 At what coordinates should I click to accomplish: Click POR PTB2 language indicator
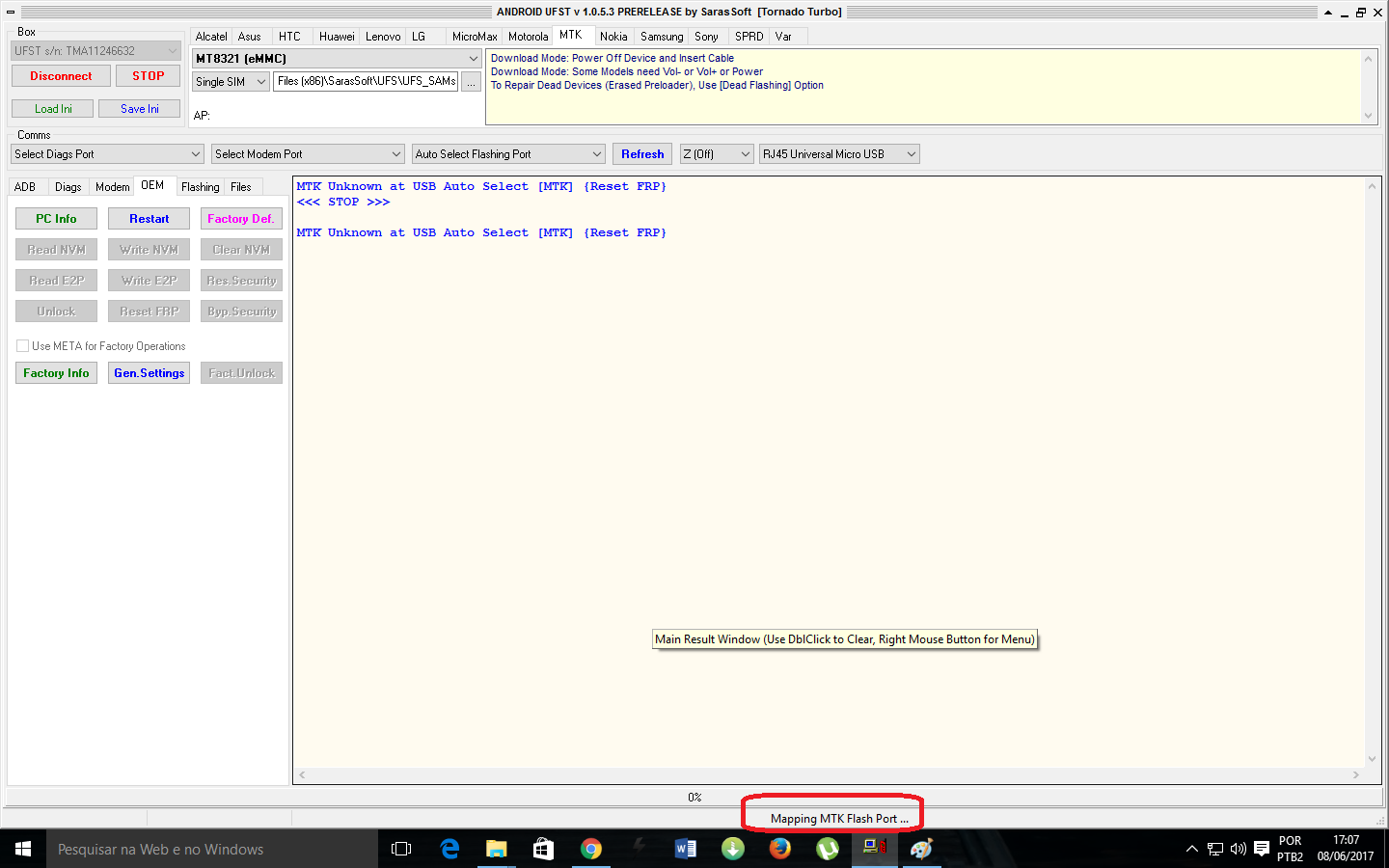pyautogui.click(x=1291, y=849)
